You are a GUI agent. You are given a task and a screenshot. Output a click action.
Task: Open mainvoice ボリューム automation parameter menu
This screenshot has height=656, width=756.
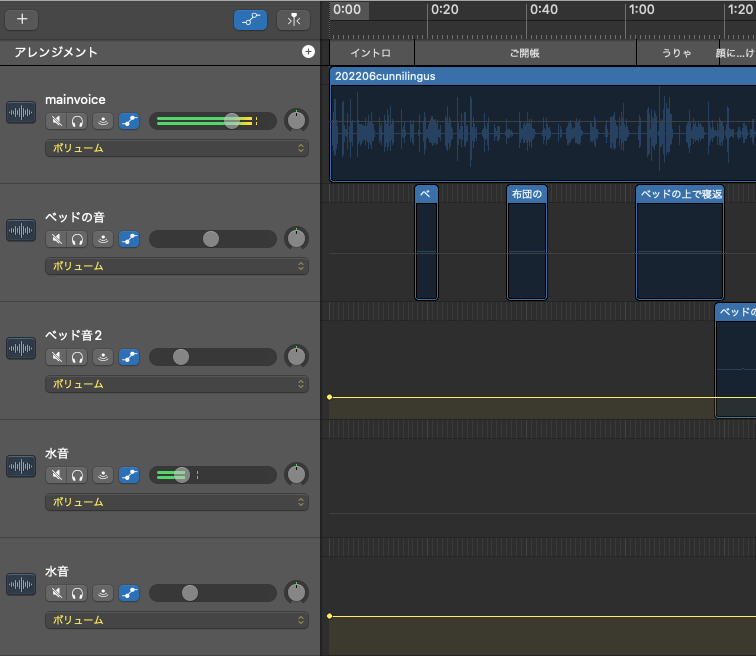177,148
